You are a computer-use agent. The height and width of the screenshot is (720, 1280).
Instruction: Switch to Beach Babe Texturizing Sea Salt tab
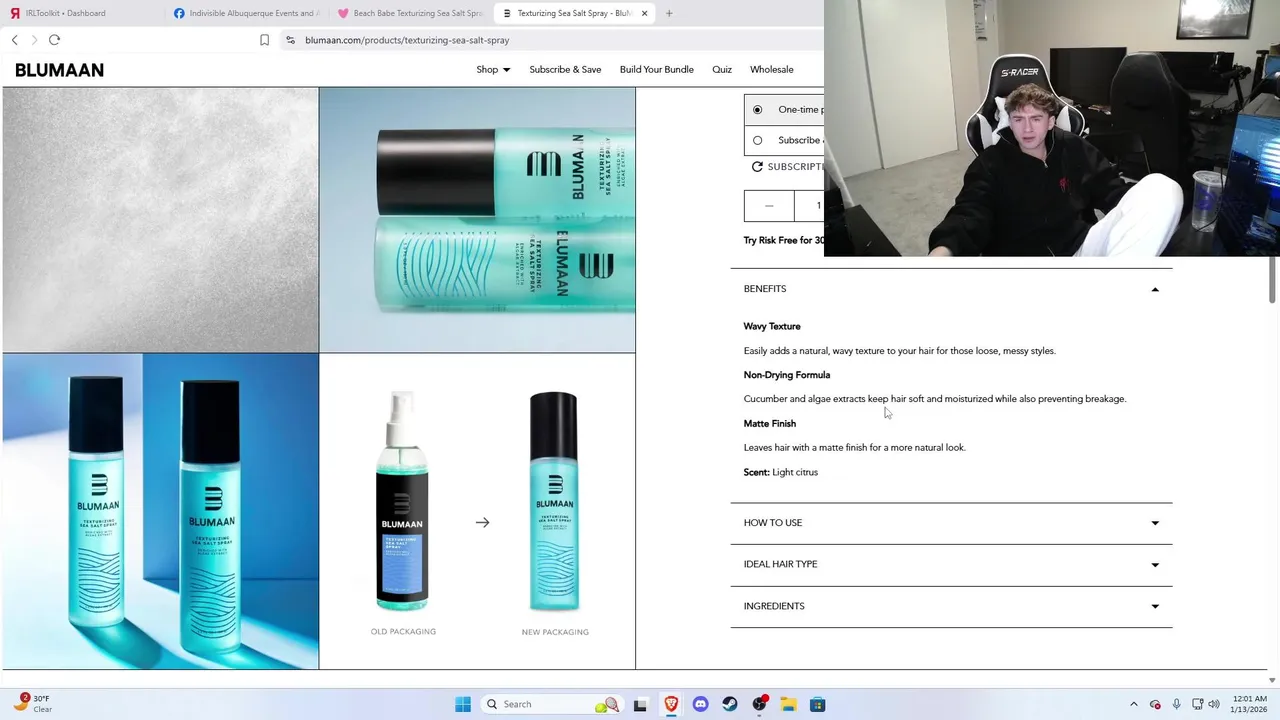(410, 13)
